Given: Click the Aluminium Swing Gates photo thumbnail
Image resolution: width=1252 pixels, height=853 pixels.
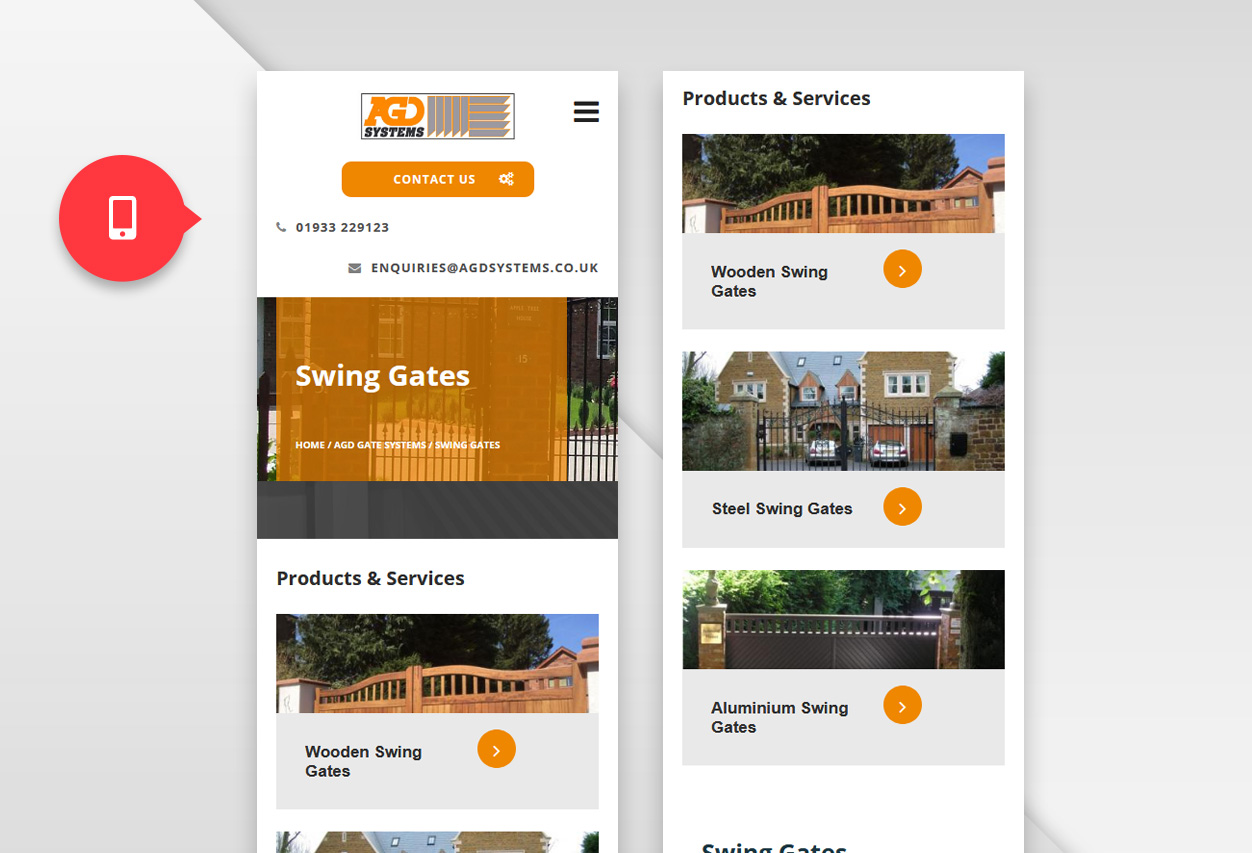Looking at the screenshot, I should coord(843,619).
